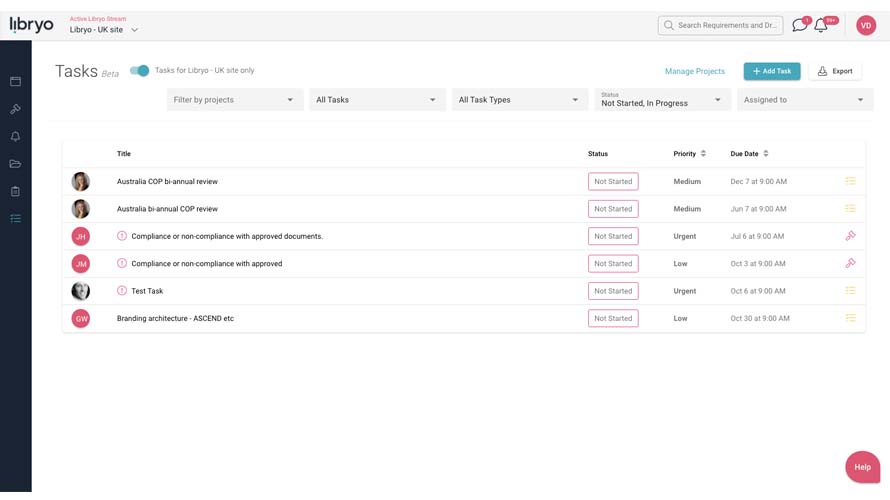Image resolution: width=890 pixels, height=500 pixels.
Task: Open the Status filter dropdown
Action: pyautogui.click(x=661, y=100)
